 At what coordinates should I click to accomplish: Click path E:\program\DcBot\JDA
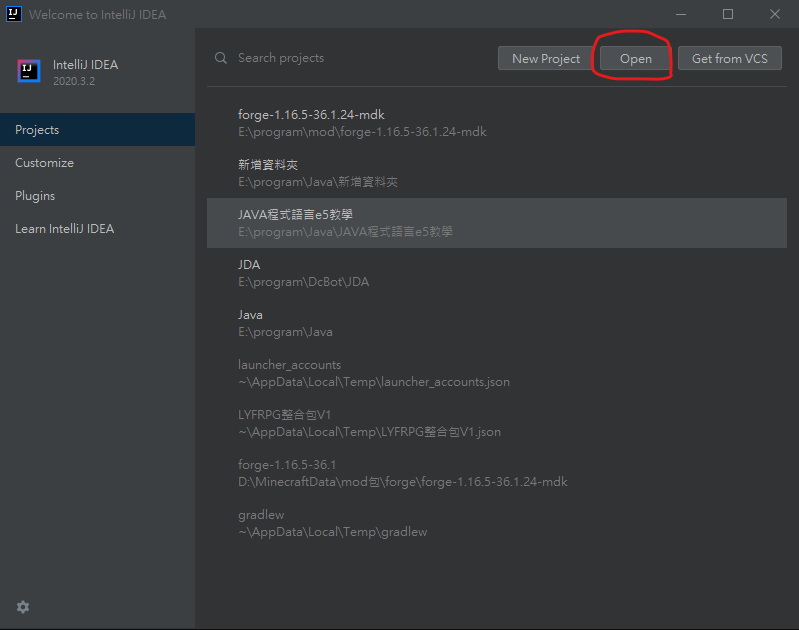(x=303, y=282)
